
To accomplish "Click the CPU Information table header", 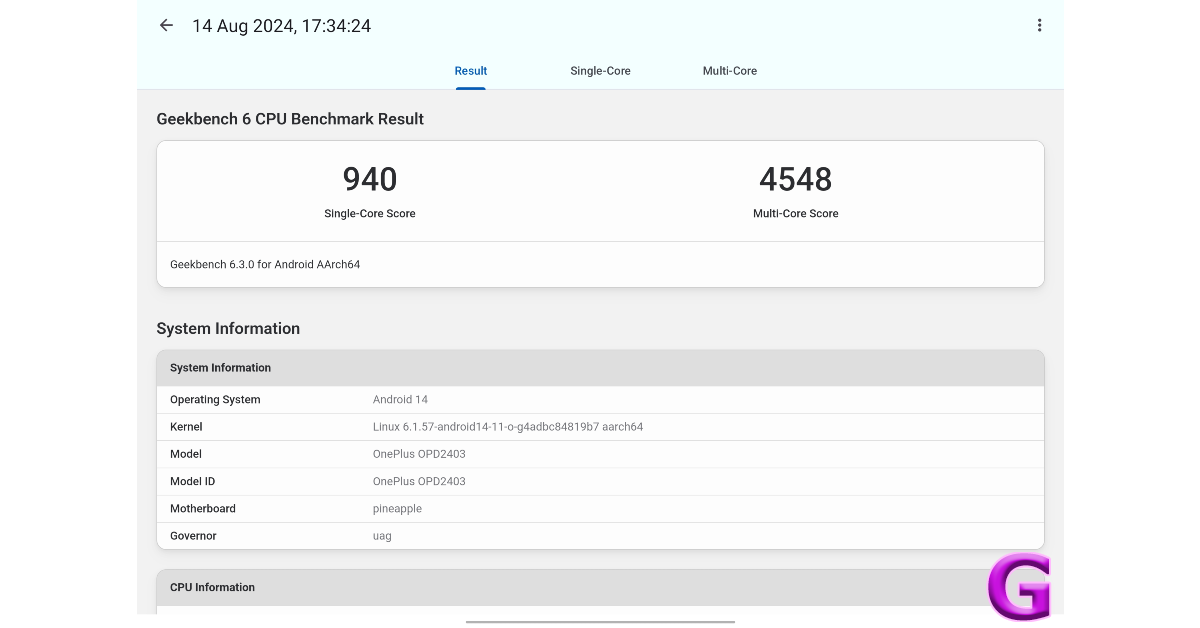I will 600,587.
